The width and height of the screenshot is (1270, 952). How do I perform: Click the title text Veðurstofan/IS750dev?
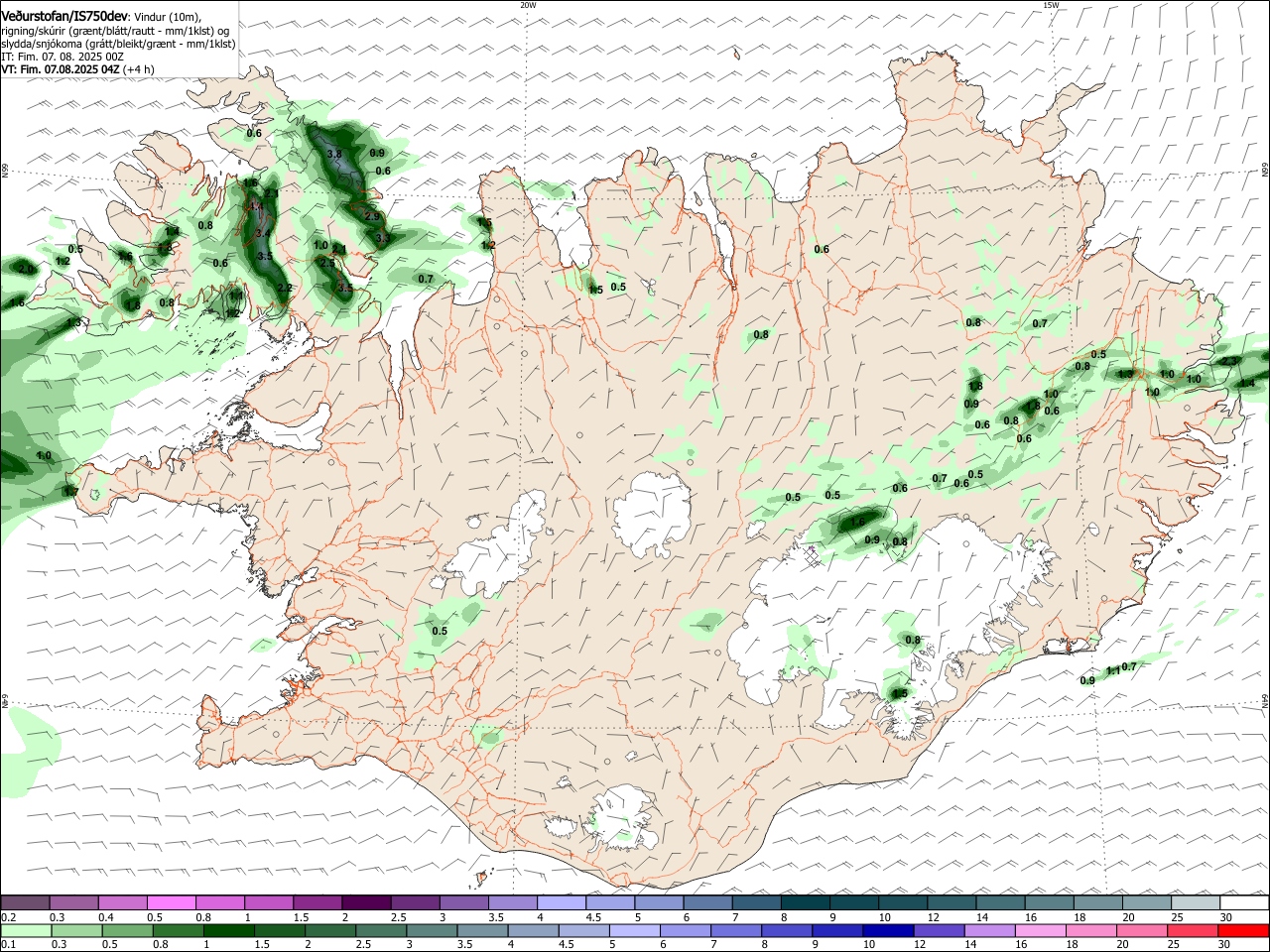click(x=63, y=17)
